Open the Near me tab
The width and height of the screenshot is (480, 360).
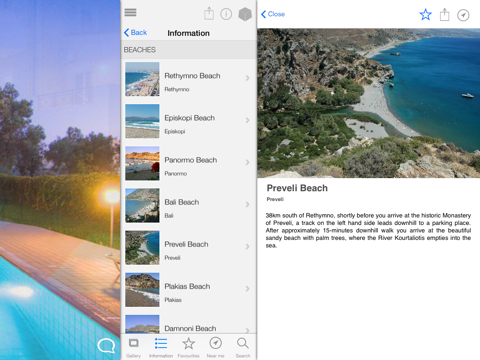tap(216, 347)
